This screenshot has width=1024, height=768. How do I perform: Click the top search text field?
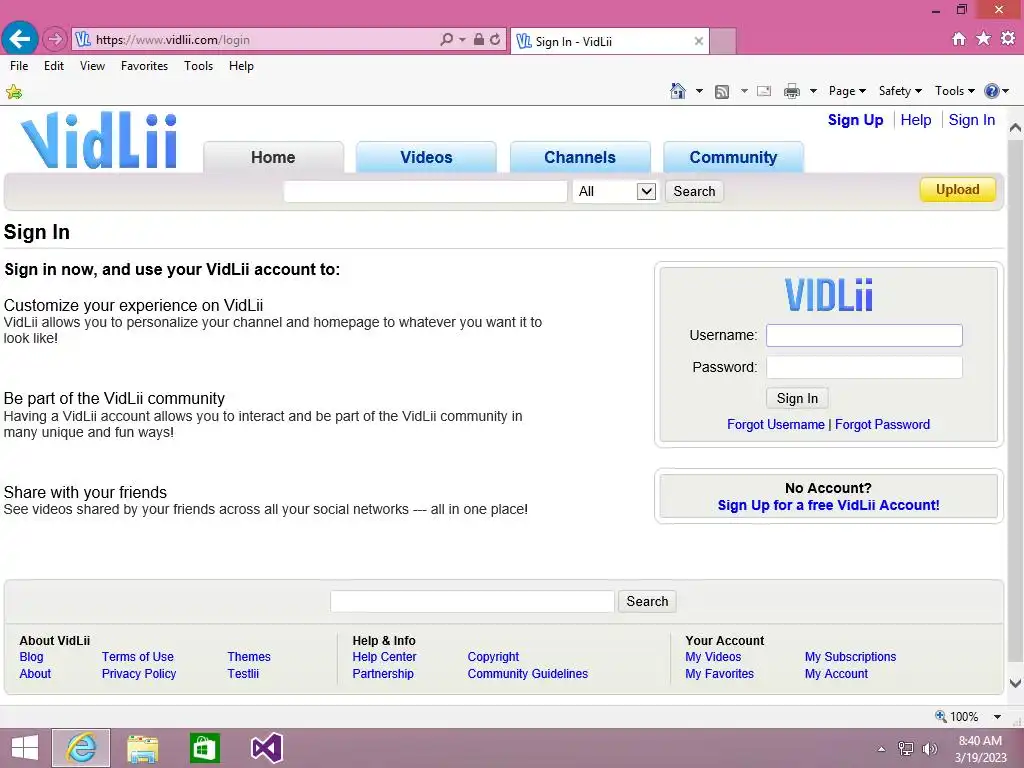(425, 191)
